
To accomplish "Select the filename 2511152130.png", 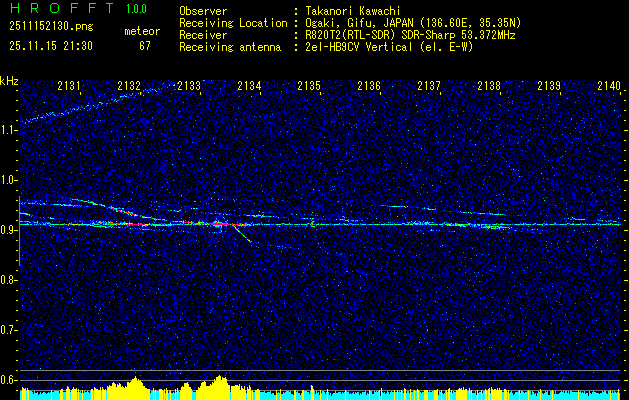I will click(51, 26).
